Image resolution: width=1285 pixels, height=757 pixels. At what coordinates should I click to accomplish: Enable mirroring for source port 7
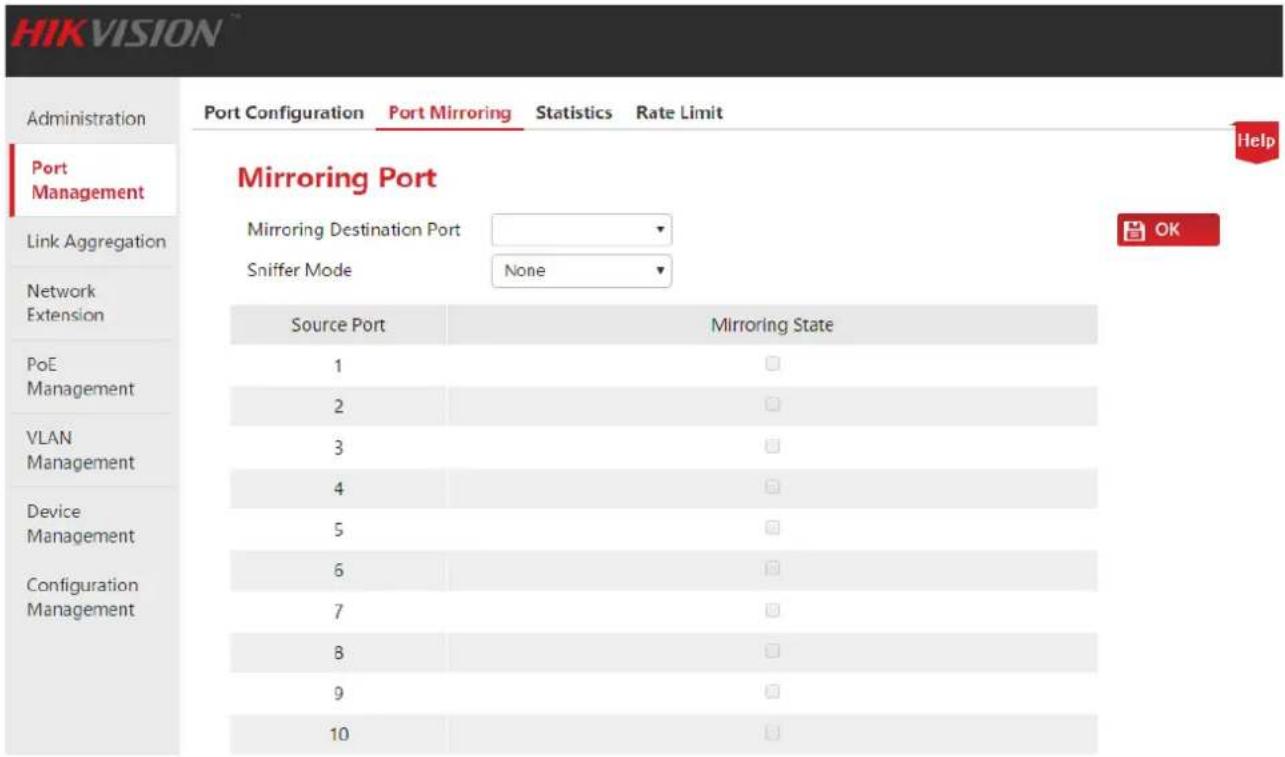(x=772, y=610)
